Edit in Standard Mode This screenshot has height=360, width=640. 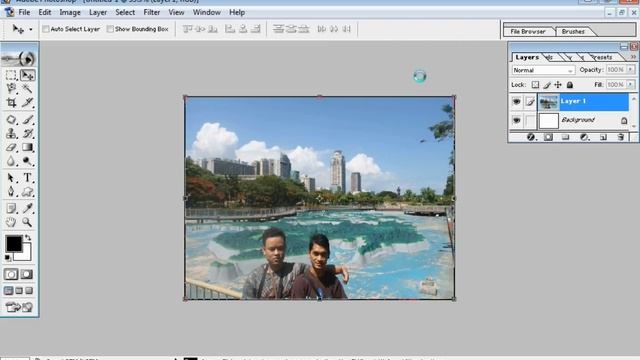tap(11, 274)
